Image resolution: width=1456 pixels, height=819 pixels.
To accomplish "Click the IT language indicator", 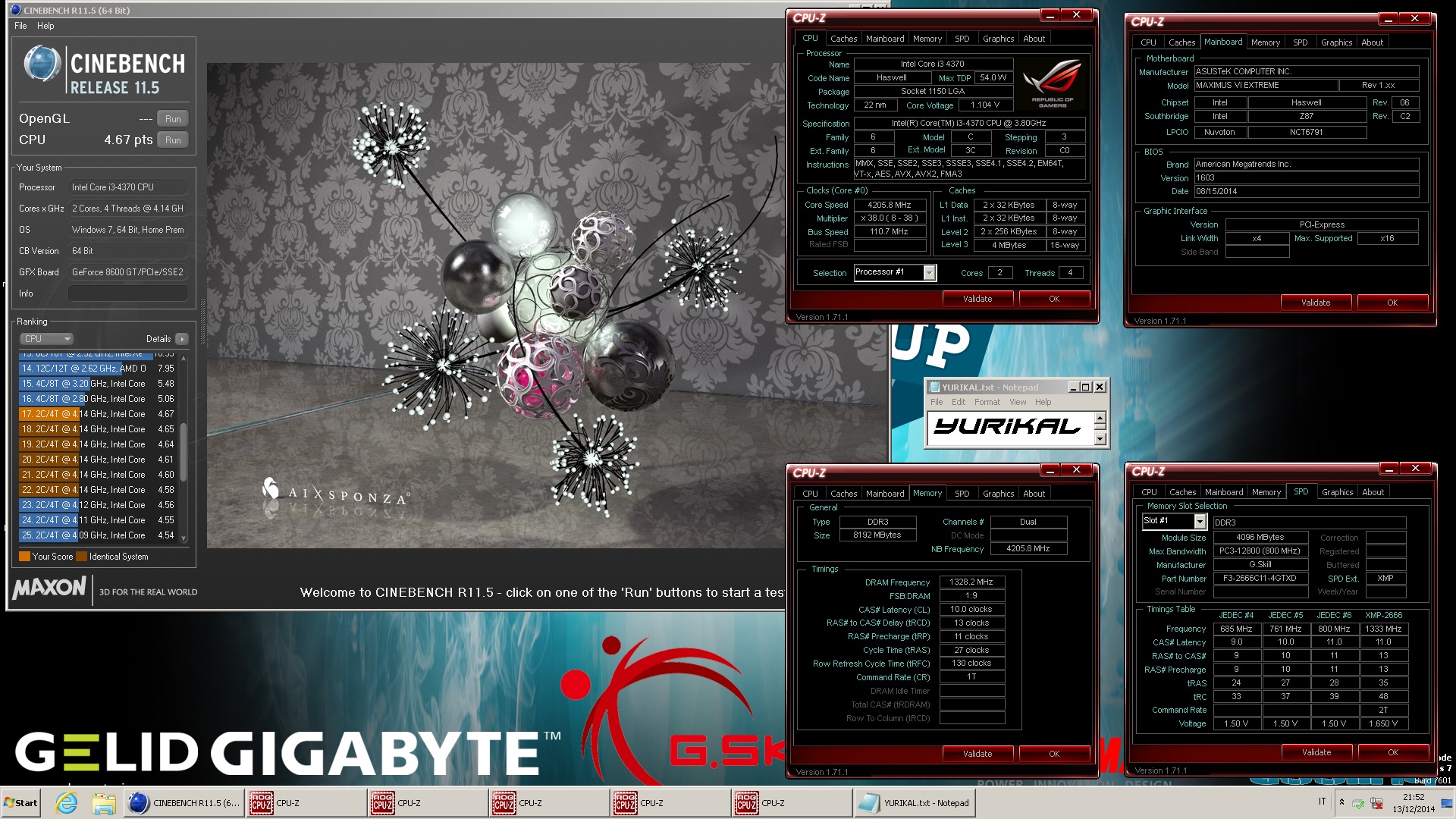I will (1323, 802).
